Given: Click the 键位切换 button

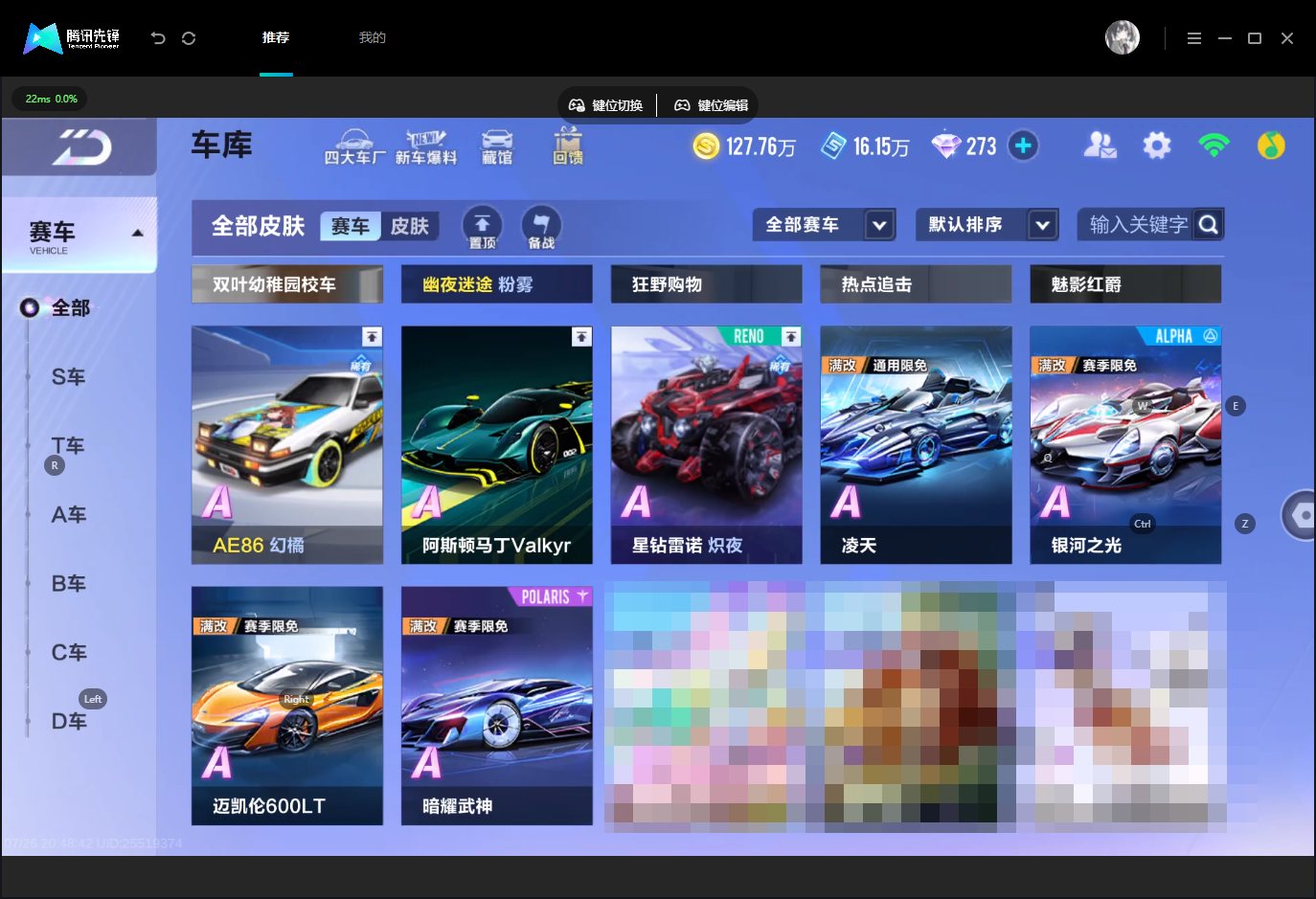Looking at the screenshot, I should coord(606,105).
